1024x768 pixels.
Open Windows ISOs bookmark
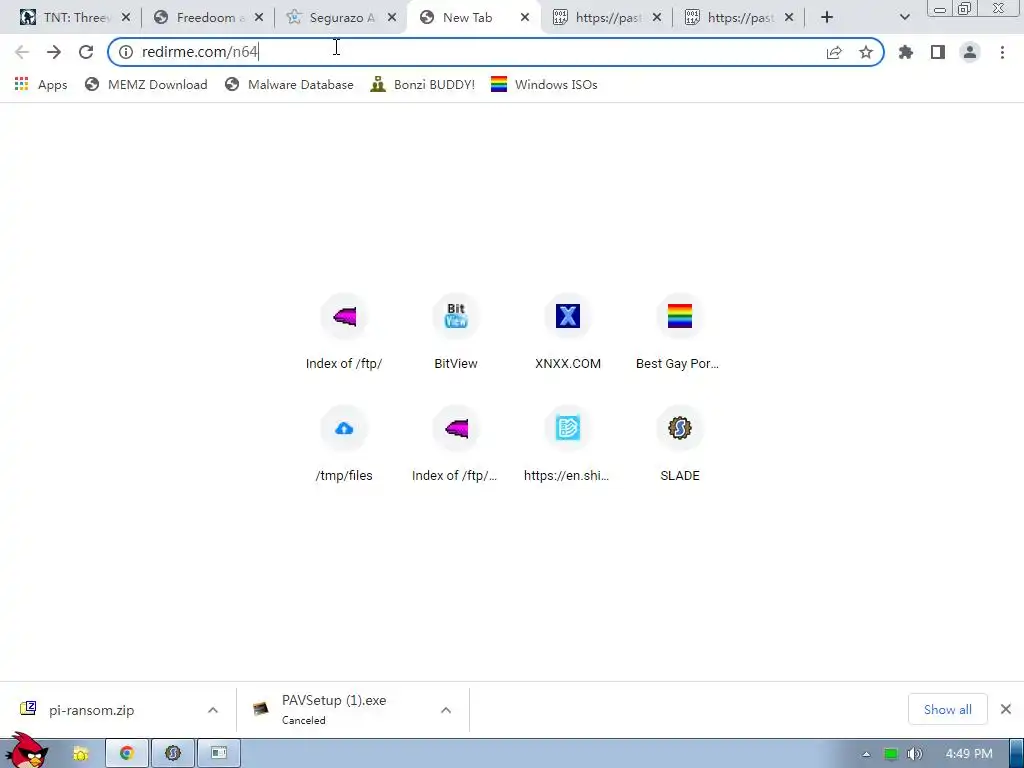pyautogui.click(x=544, y=84)
